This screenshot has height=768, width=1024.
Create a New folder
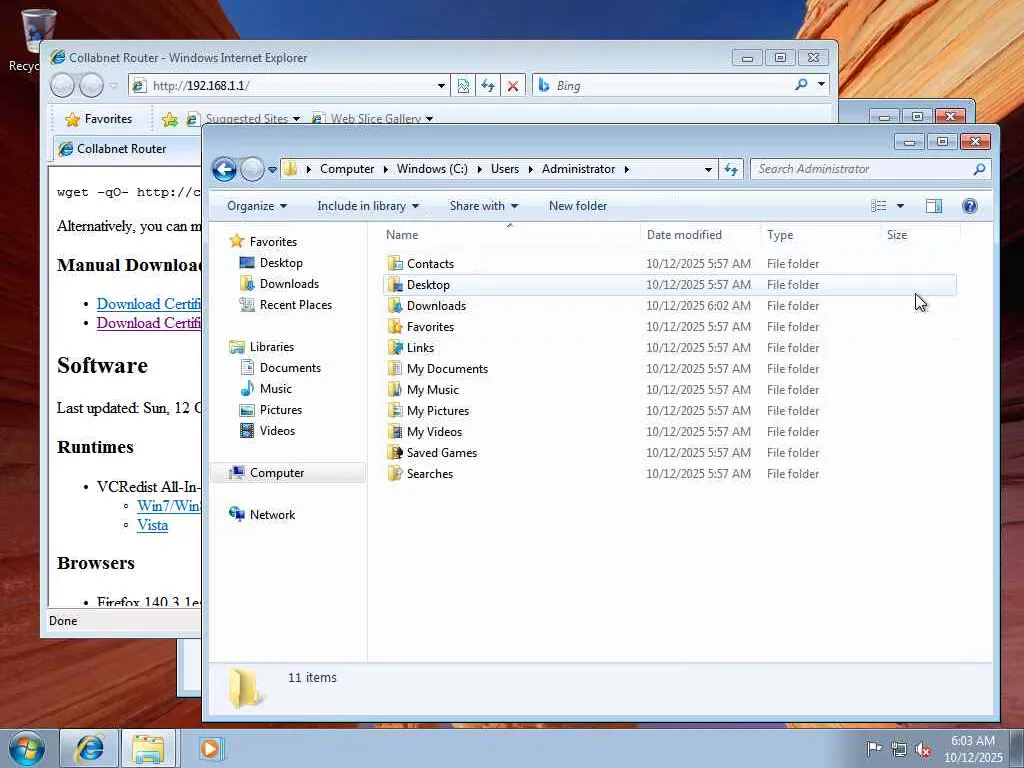coord(578,206)
